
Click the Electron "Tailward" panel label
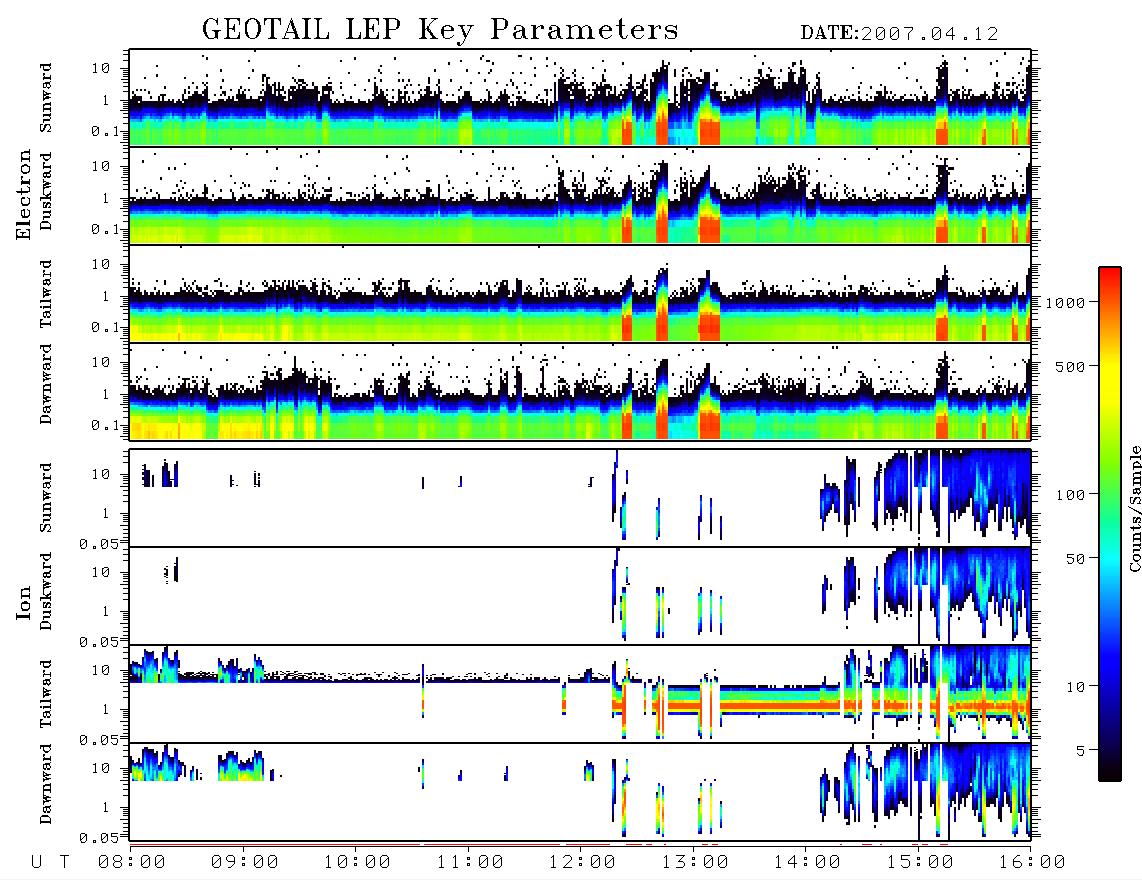[x=46, y=294]
